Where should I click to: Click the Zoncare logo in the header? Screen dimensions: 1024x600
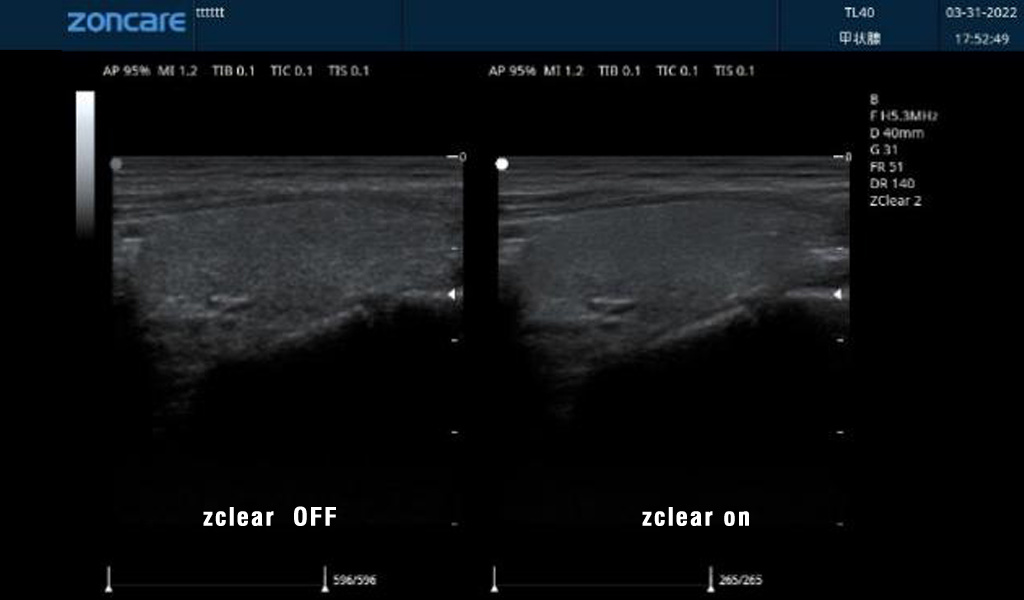[126, 22]
